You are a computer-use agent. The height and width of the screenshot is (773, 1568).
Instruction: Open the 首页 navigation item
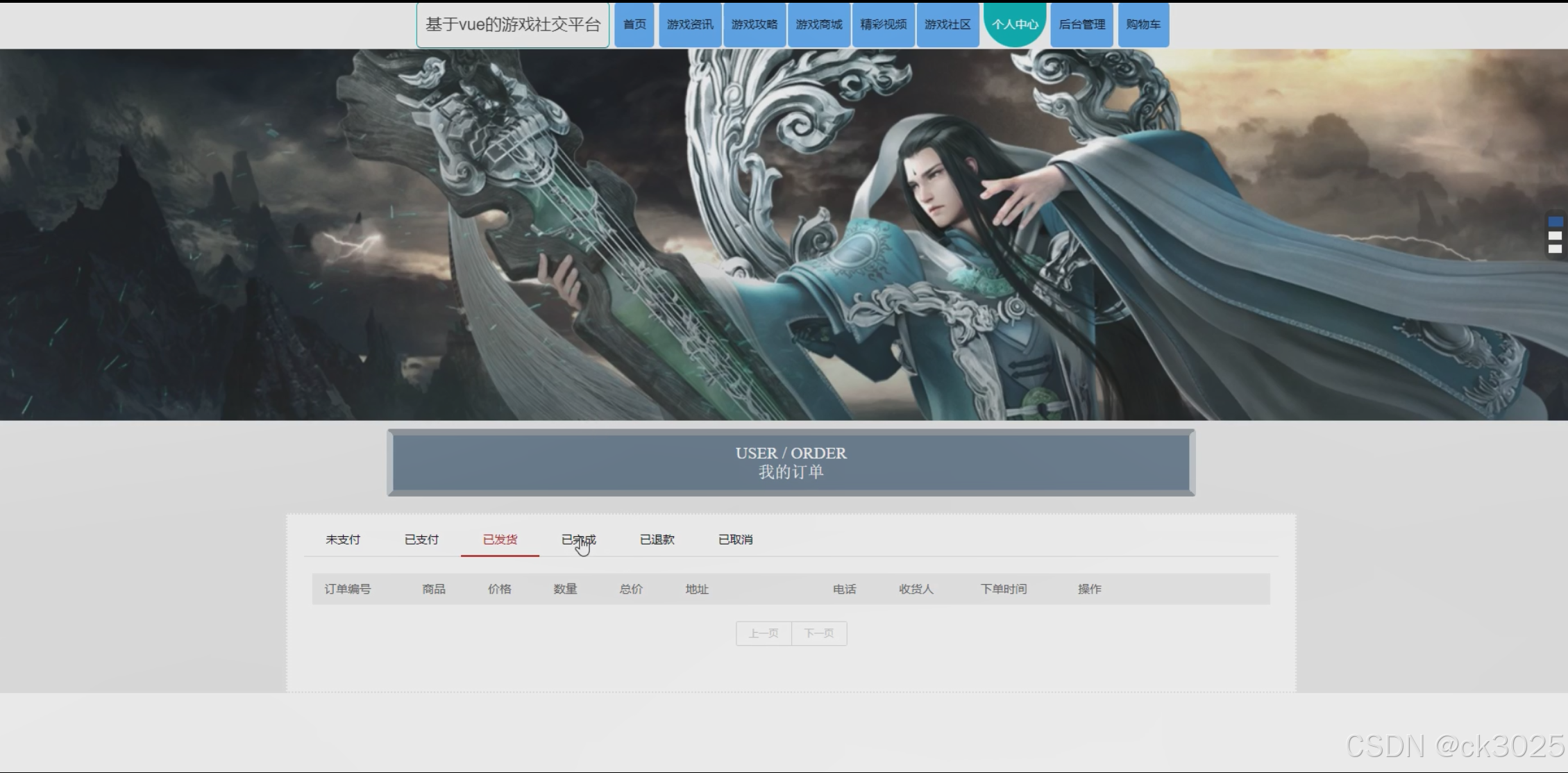(634, 24)
